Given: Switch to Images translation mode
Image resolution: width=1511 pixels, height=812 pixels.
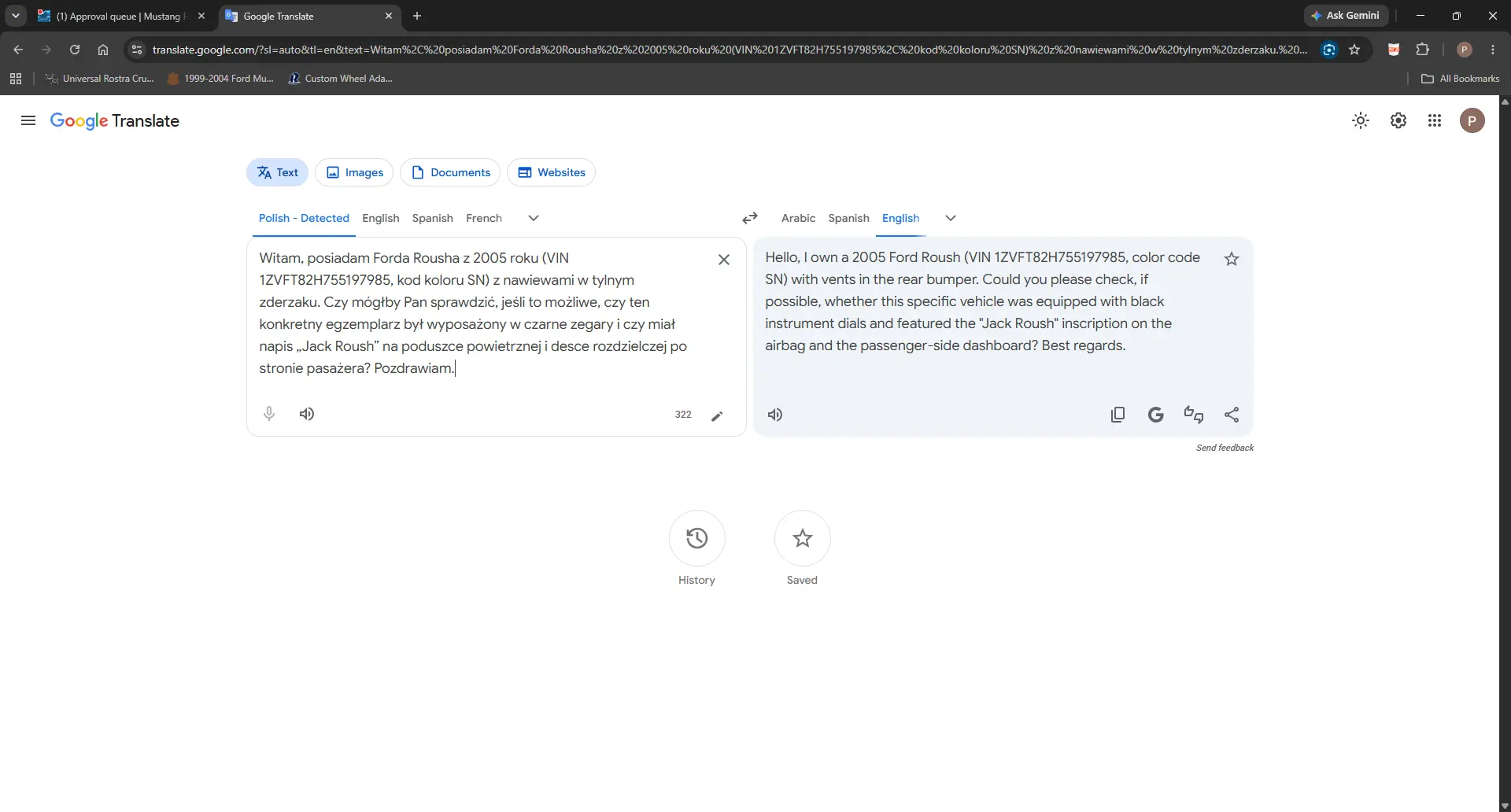Looking at the screenshot, I should click(x=354, y=172).
